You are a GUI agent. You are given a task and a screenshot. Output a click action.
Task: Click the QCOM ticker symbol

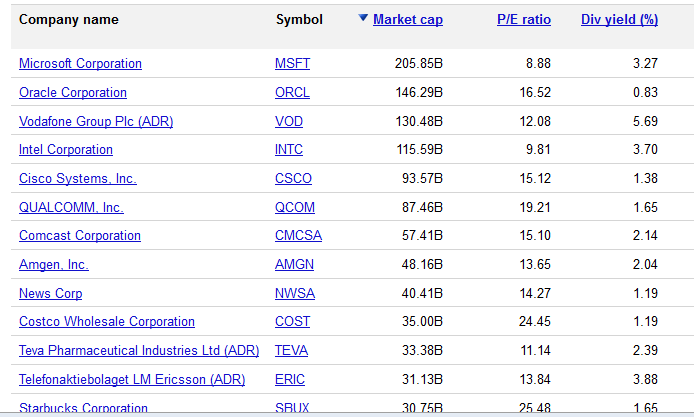pyautogui.click(x=295, y=207)
